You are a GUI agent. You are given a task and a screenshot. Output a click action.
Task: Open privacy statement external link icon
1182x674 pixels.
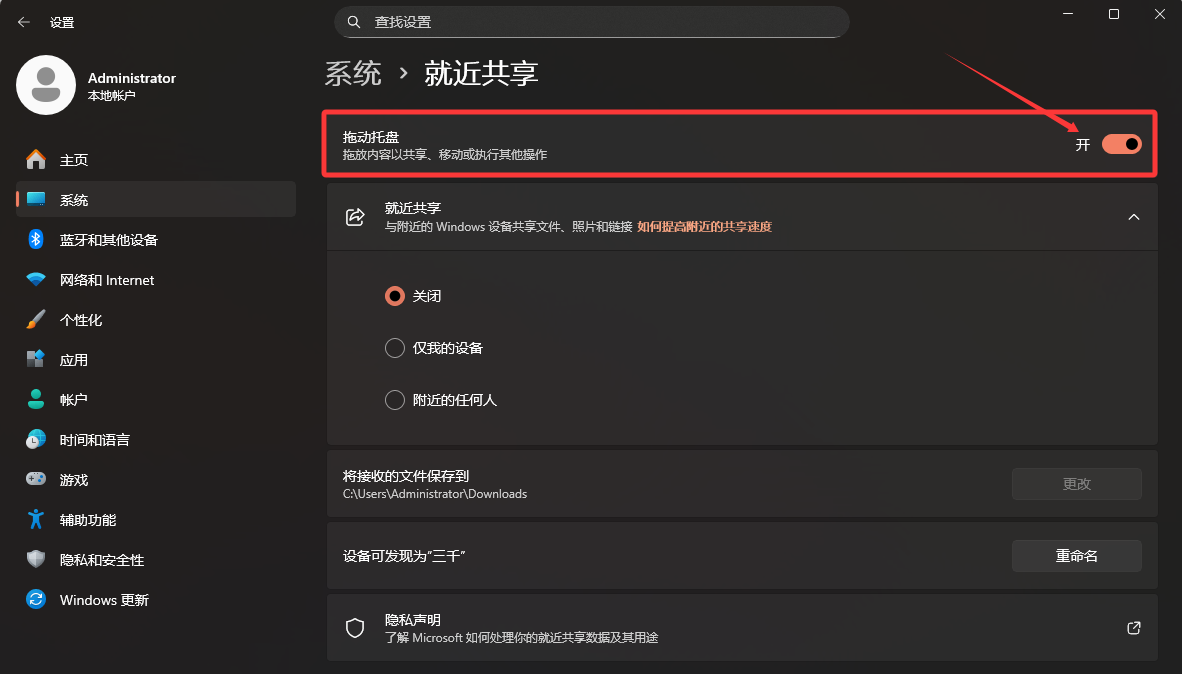(x=1133, y=628)
